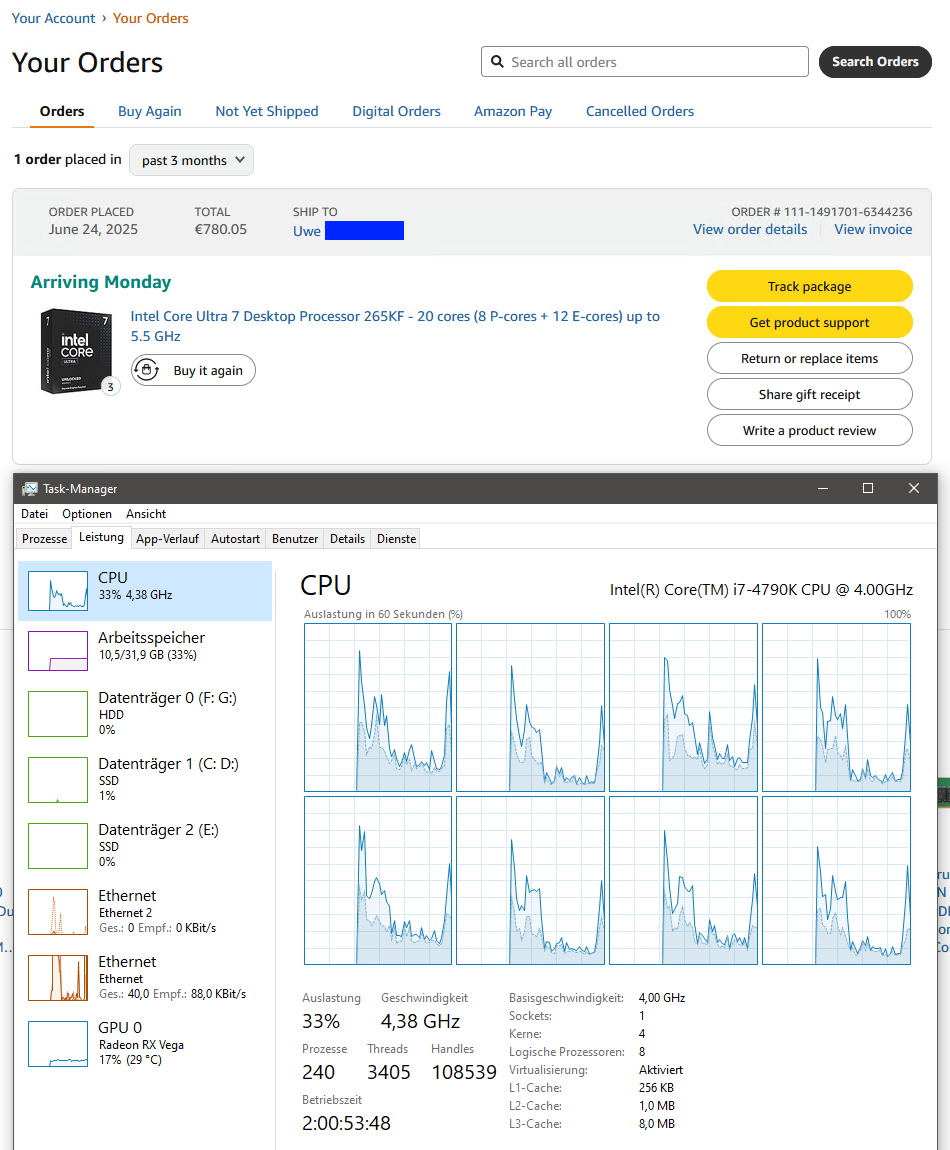Click the Buy it again cart icon
The image size is (950, 1150).
(147, 370)
